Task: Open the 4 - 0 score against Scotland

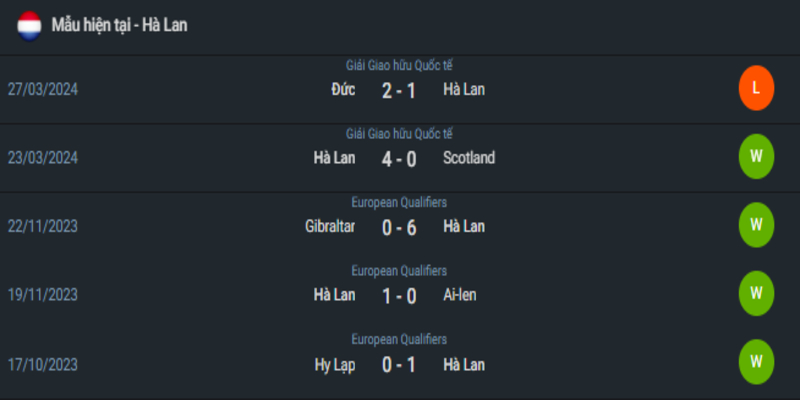Action: point(399,159)
